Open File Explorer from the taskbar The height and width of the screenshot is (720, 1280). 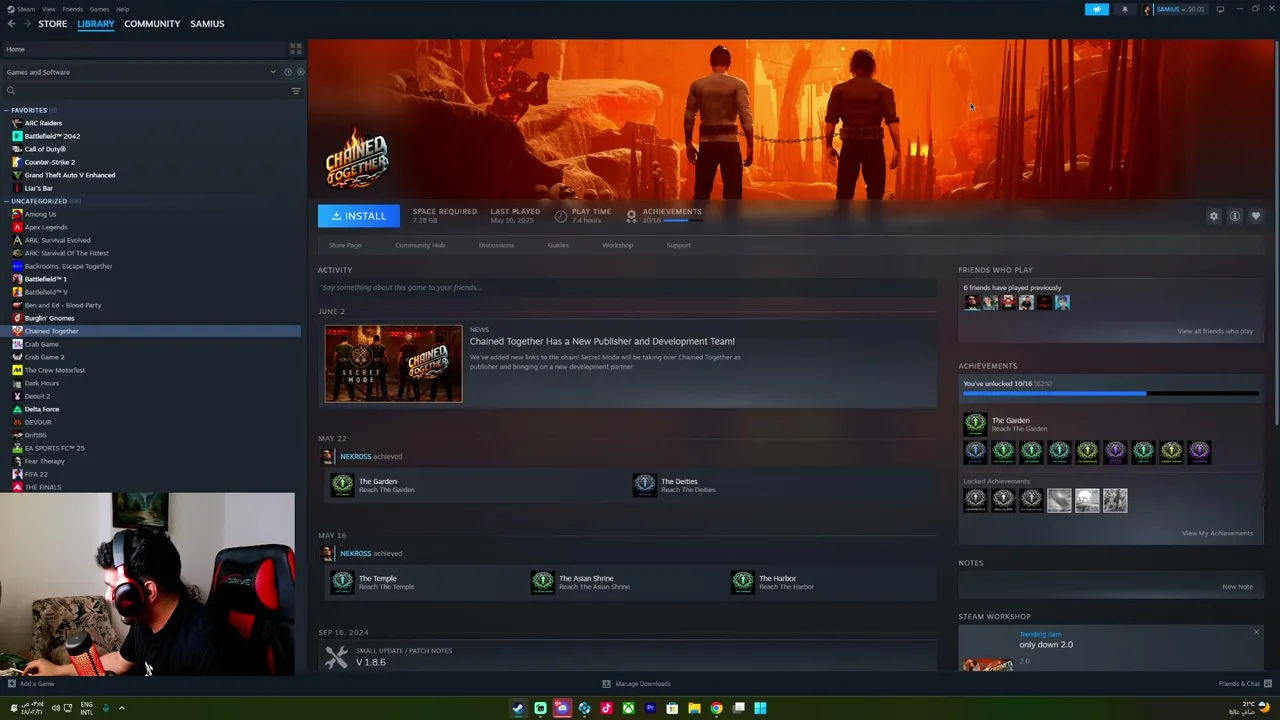694,708
